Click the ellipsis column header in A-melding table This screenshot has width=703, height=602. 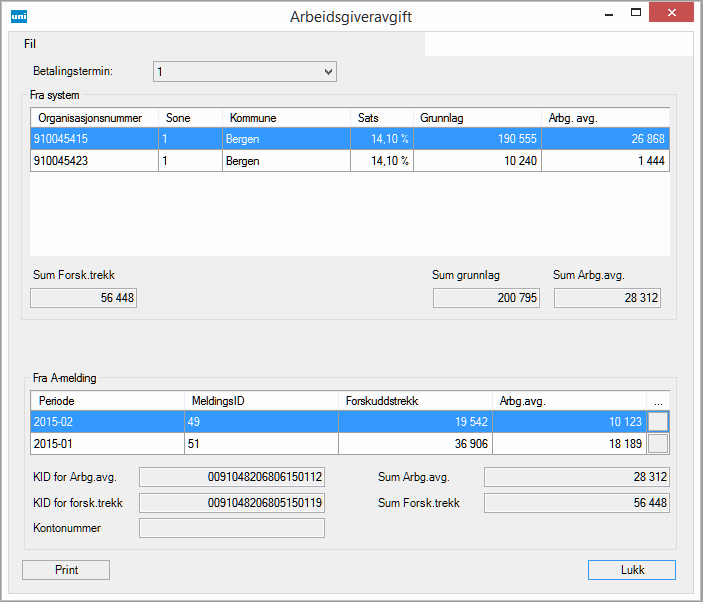point(658,401)
